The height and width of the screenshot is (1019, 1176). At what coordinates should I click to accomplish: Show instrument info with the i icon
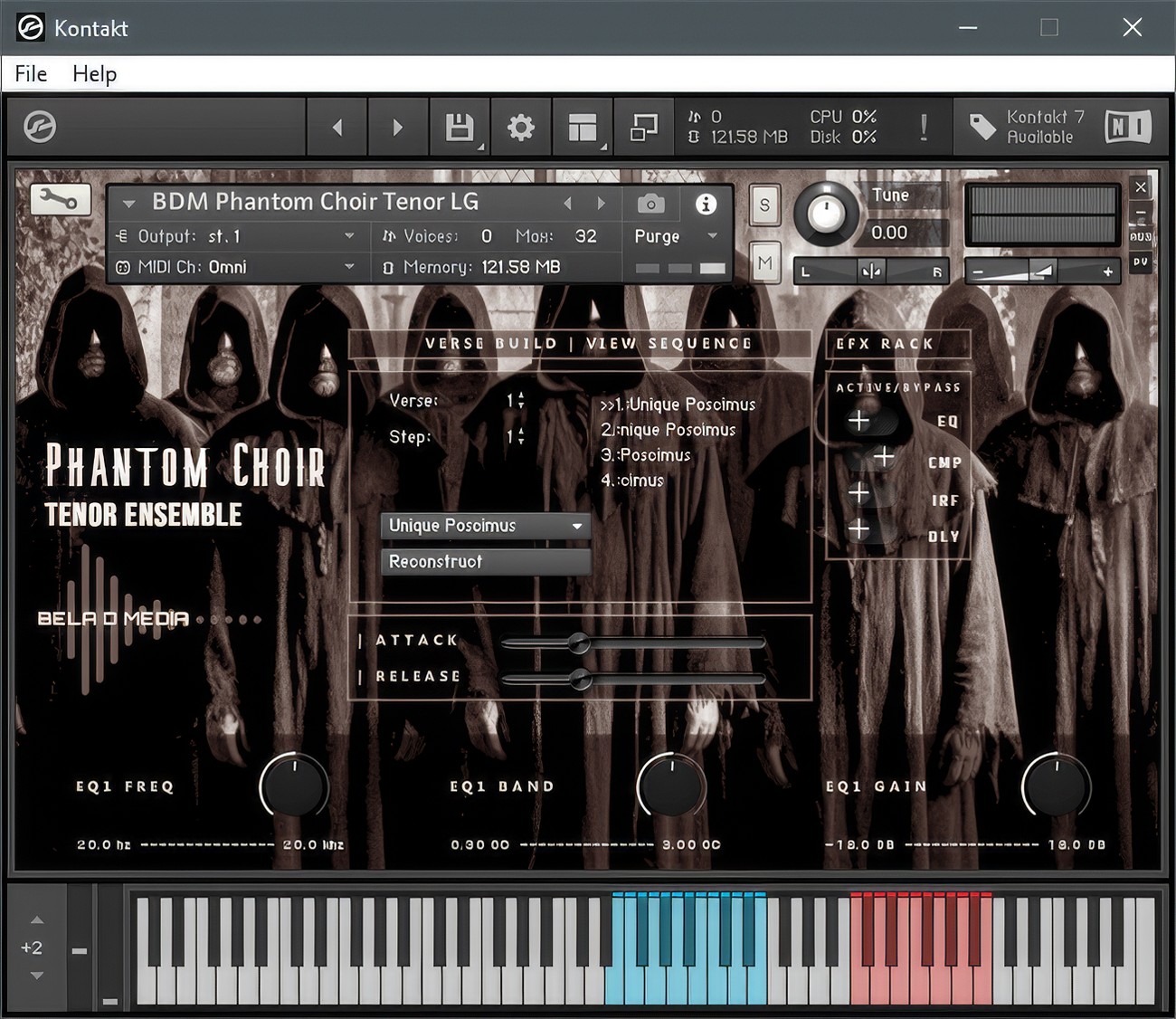coord(706,205)
